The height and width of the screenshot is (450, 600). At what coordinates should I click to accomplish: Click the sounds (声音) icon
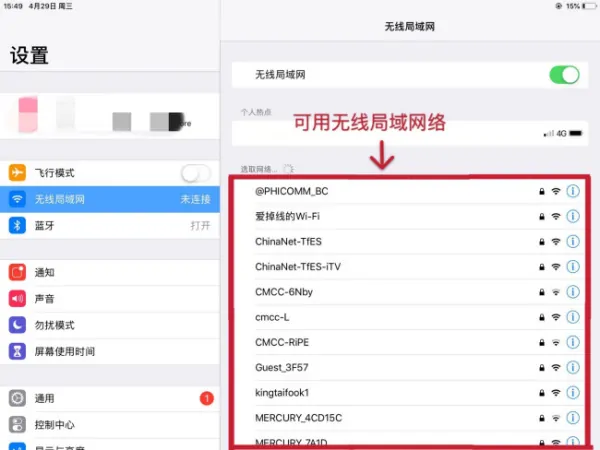pos(17,298)
